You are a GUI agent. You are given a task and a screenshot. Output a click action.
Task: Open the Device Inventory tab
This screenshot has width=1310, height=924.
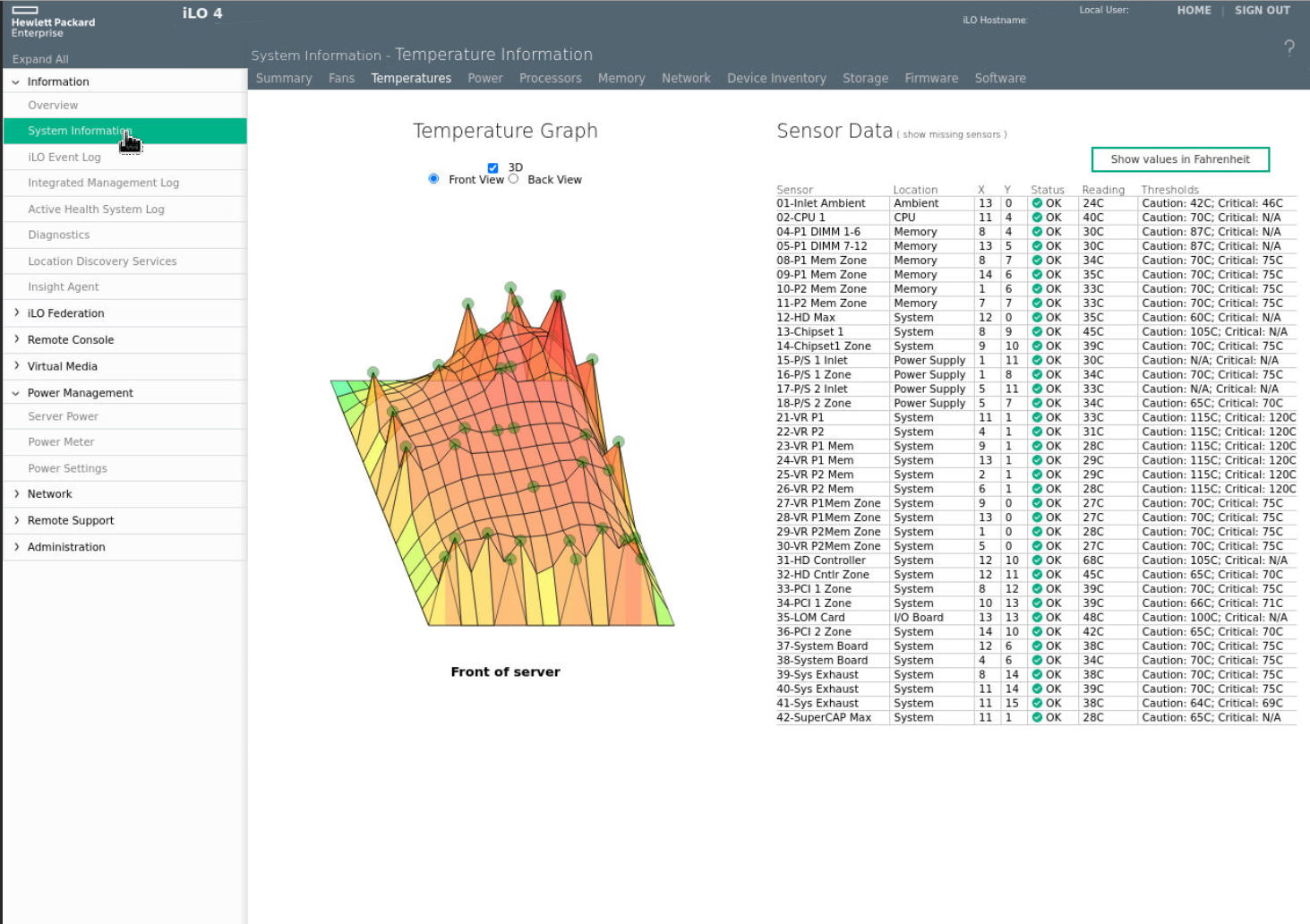pyautogui.click(x=775, y=79)
